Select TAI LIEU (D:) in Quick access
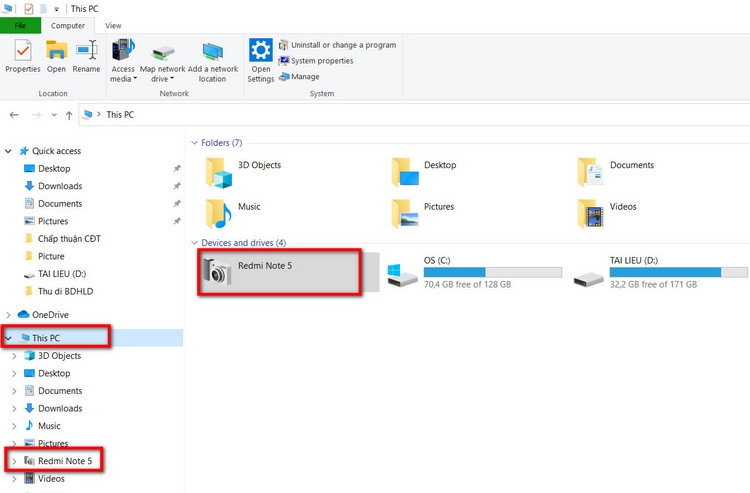 (x=62, y=274)
